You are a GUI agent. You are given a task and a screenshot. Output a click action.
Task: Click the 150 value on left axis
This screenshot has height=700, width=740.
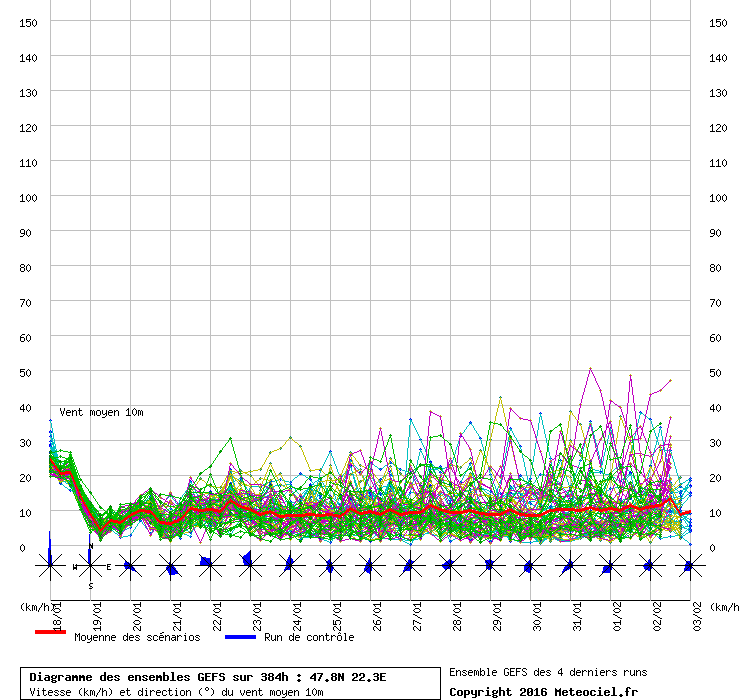tap(29, 22)
